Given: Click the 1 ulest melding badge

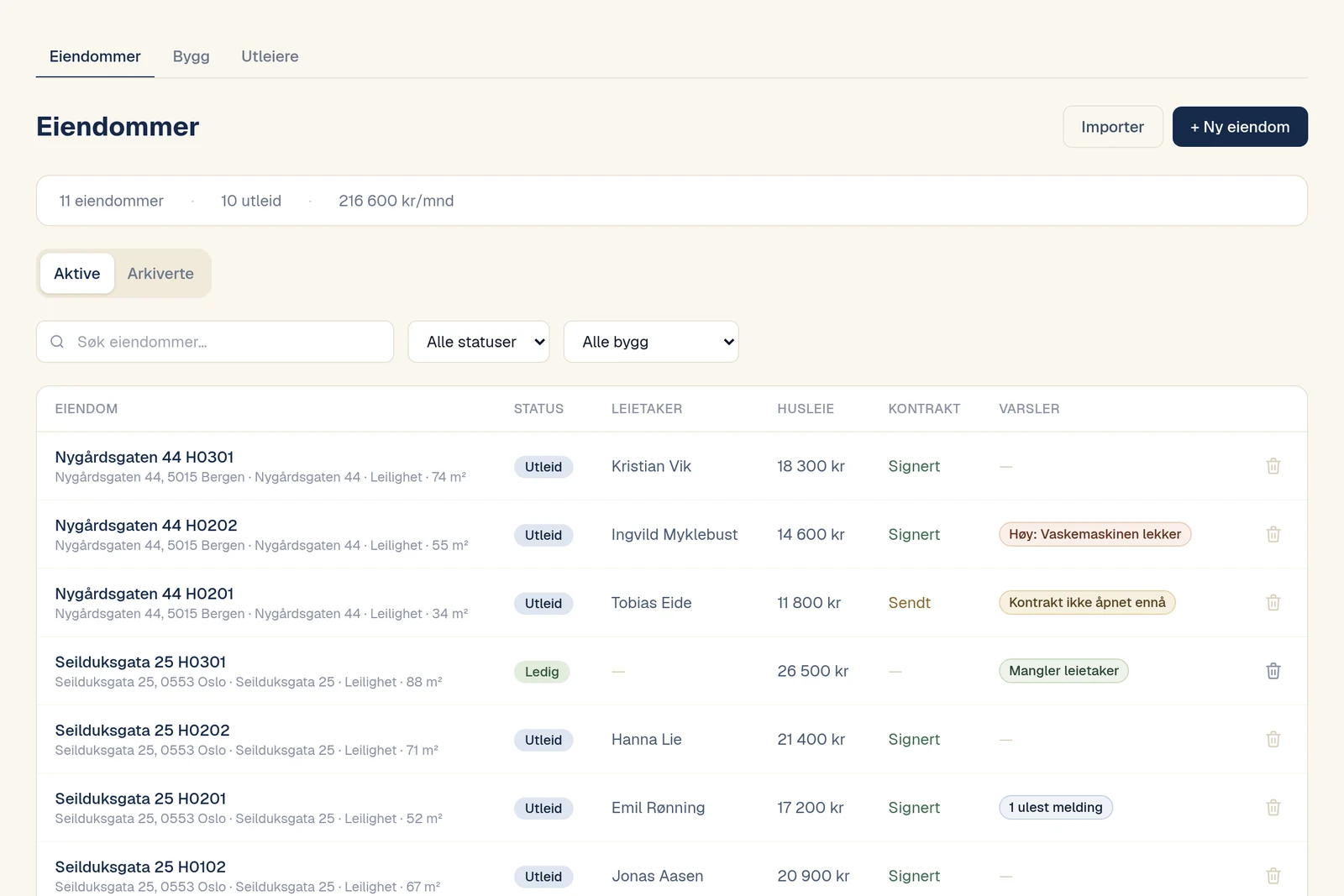Looking at the screenshot, I should 1056,808.
